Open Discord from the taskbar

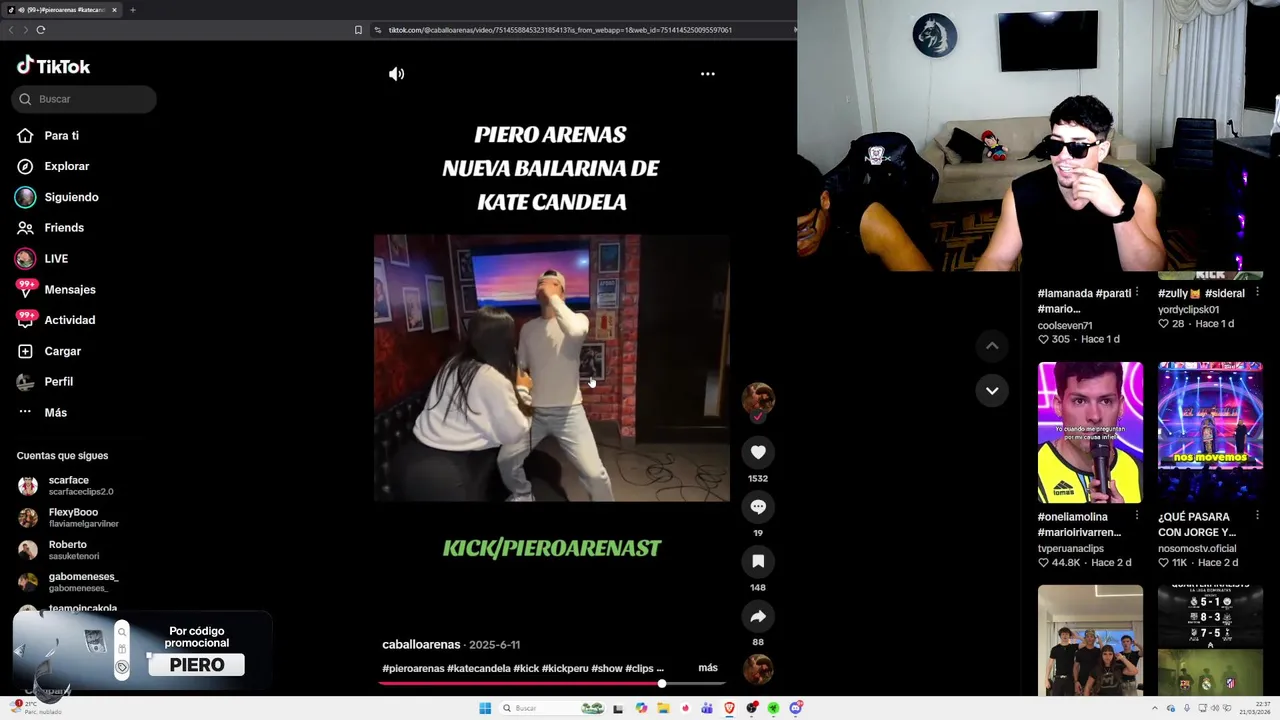coord(796,709)
